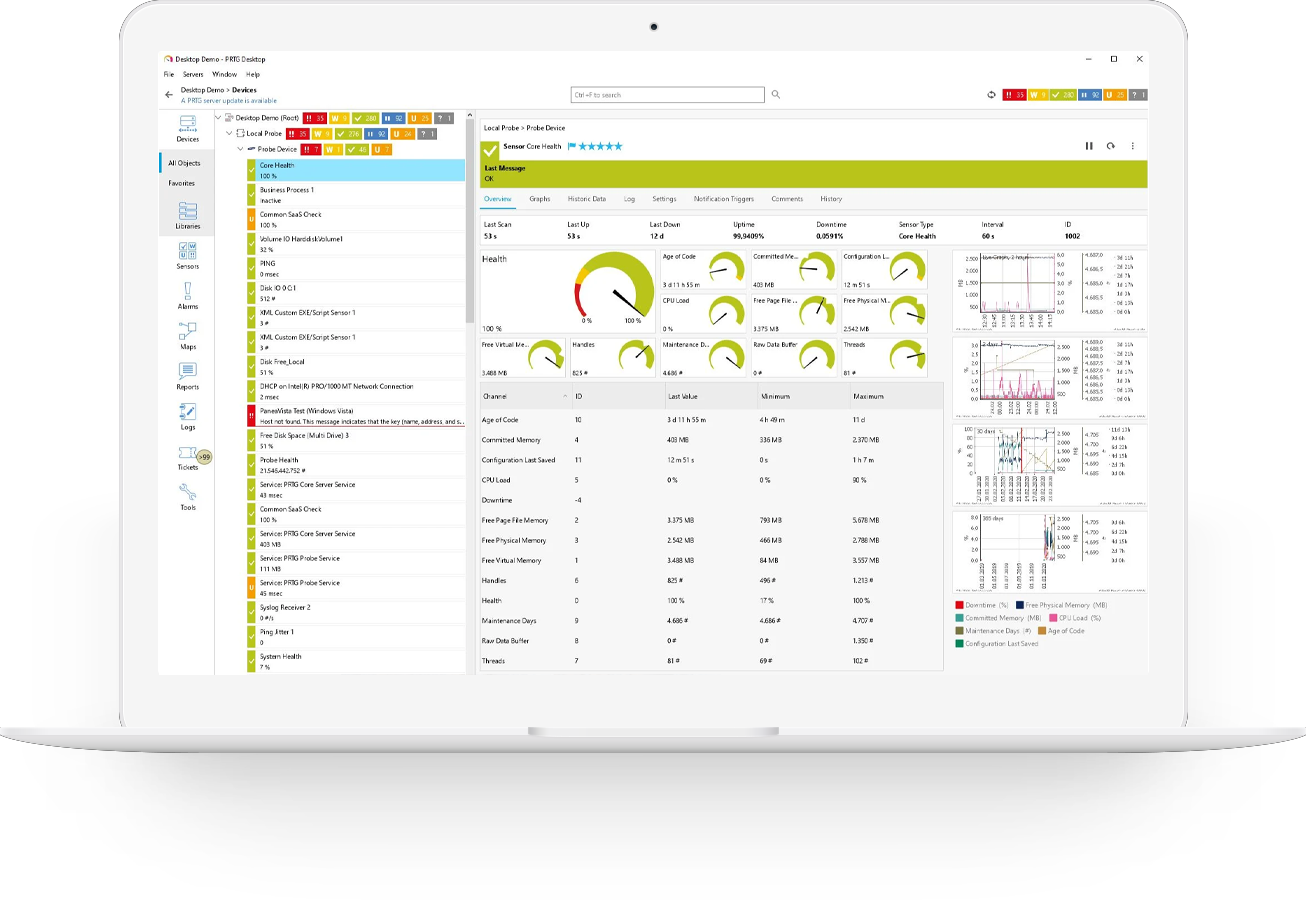The height and width of the screenshot is (900, 1306).
Task: Sort the table by the Channel column header
Action: coord(525,396)
